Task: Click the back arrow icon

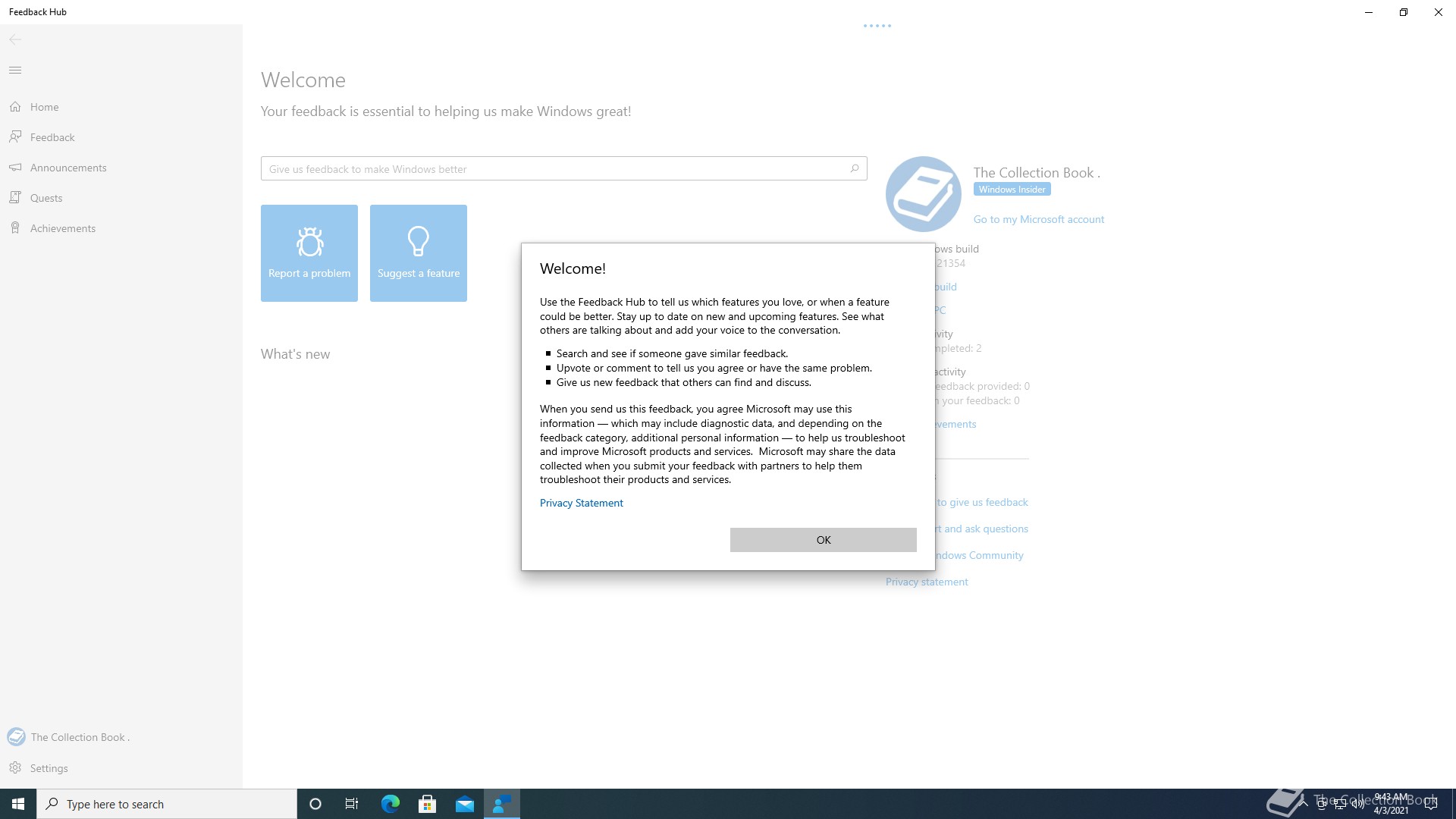Action: tap(15, 39)
